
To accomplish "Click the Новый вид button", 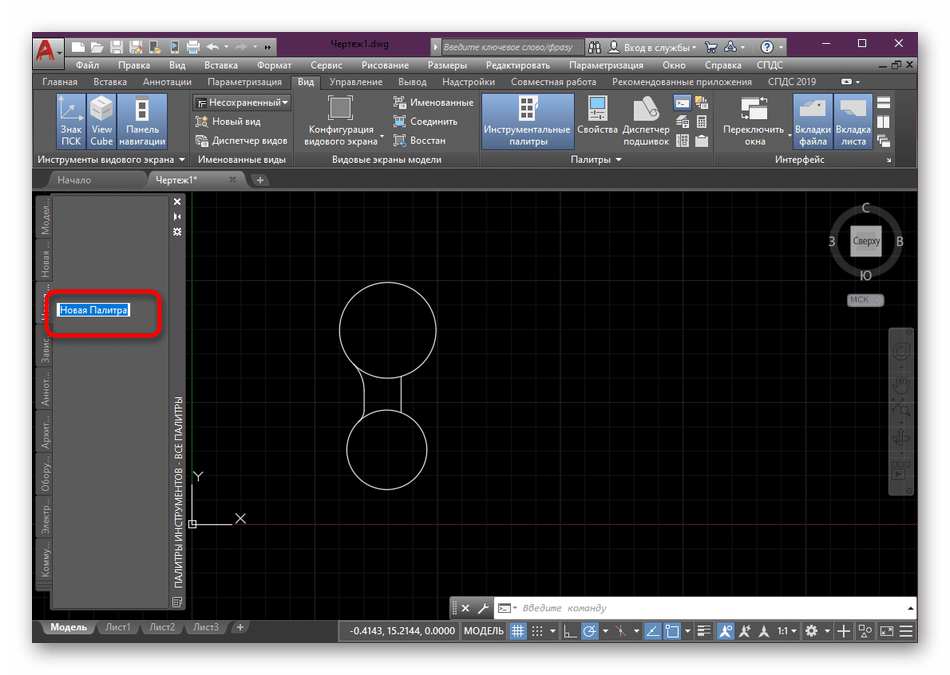I will click(x=235, y=121).
